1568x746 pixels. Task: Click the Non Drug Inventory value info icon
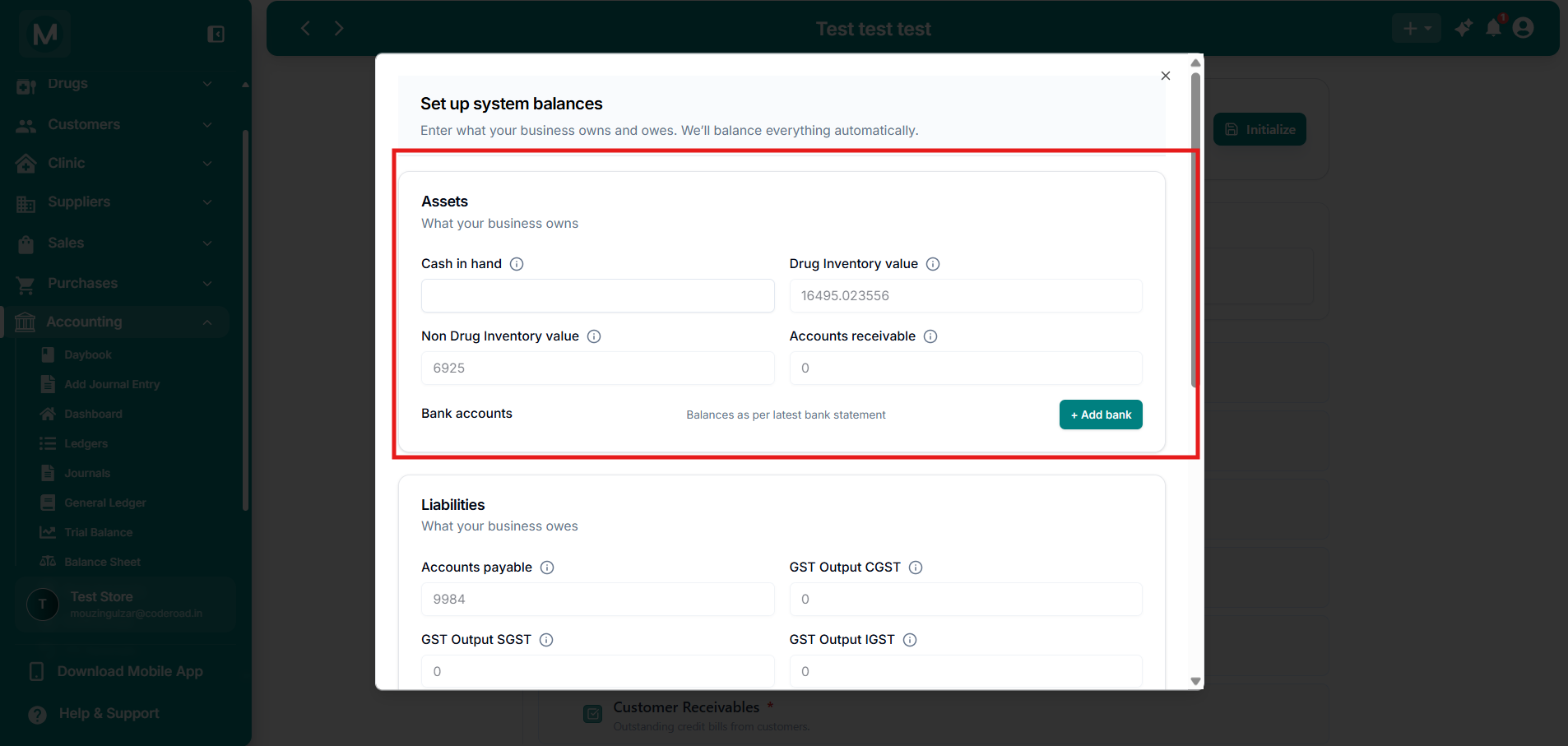tap(594, 336)
